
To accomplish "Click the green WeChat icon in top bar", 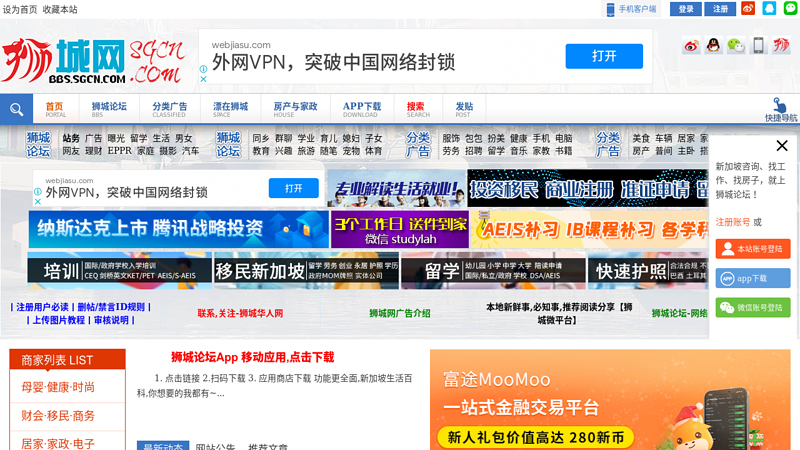I will [790, 8].
